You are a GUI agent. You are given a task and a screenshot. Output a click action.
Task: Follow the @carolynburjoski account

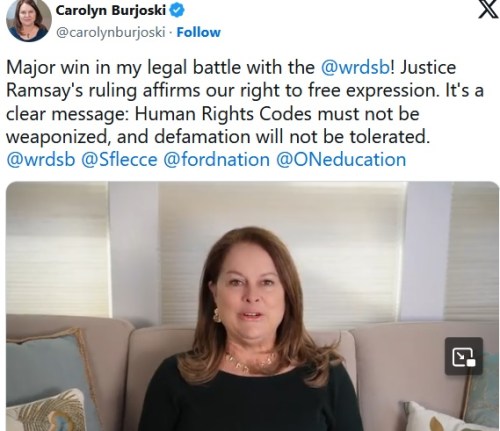tap(198, 32)
